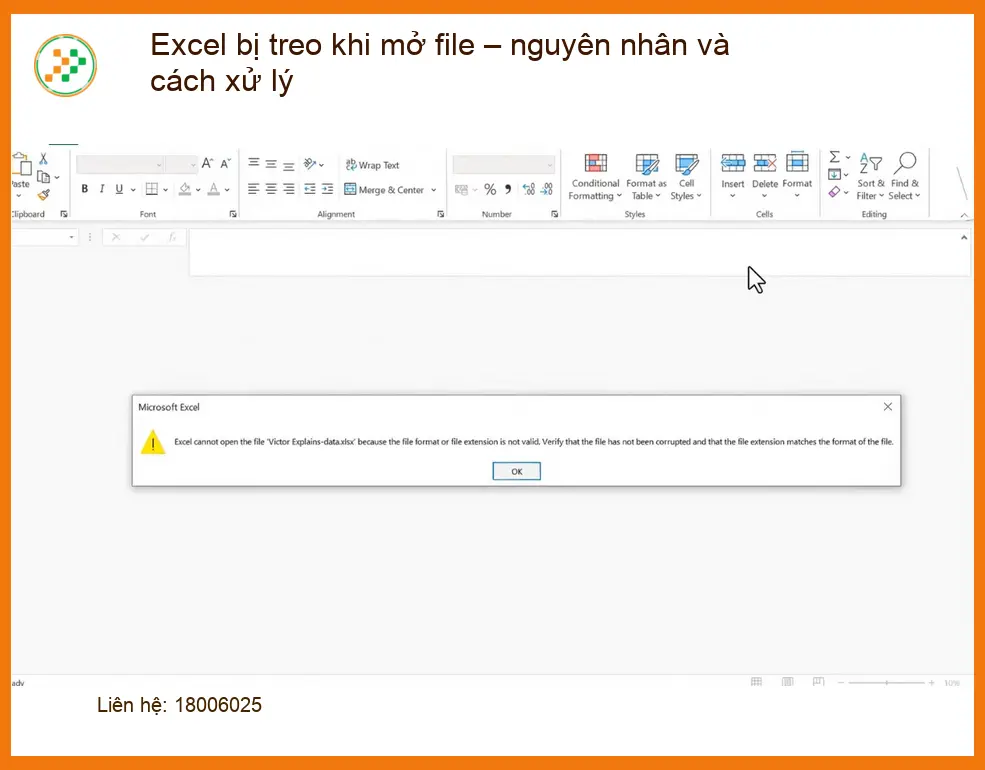This screenshot has height=770, width=985.
Task: Apply Percent Style icon
Action: point(490,189)
